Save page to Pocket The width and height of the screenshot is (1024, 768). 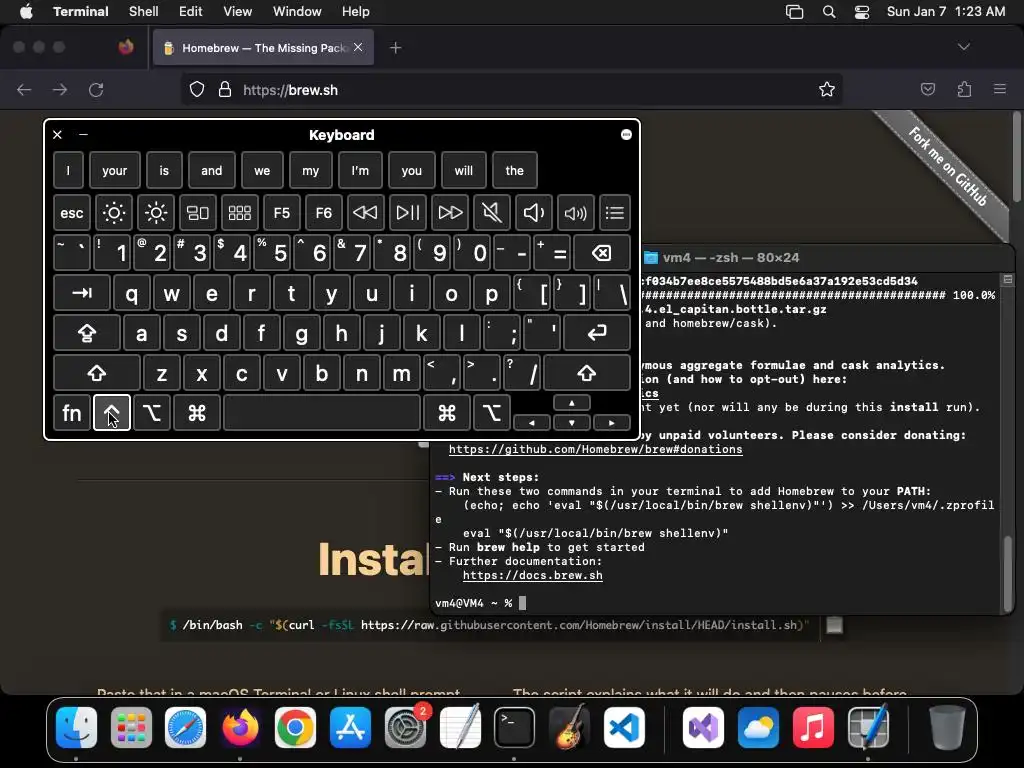click(x=928, y=89)
